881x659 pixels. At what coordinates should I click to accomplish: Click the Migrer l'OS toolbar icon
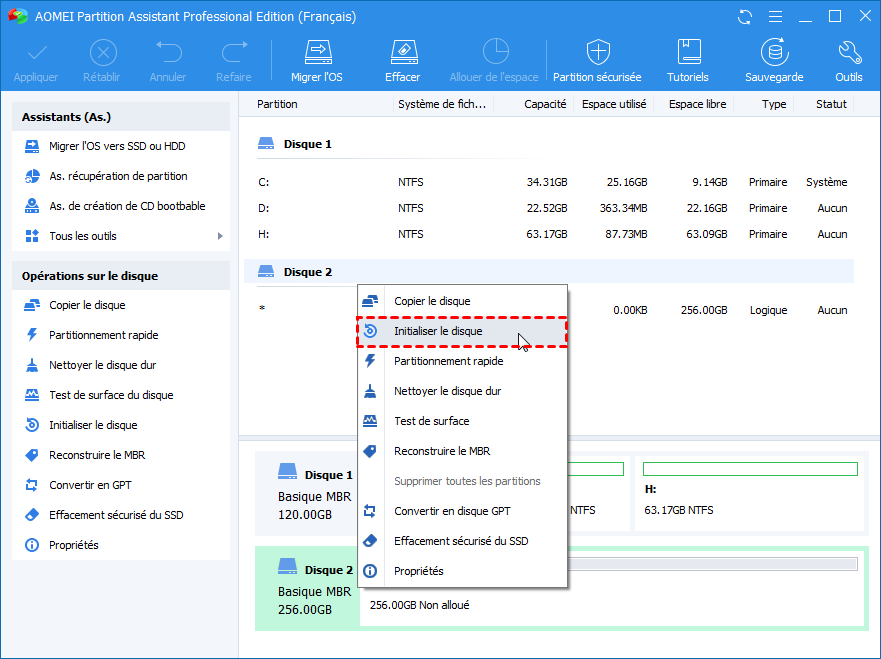coord(317,52)
